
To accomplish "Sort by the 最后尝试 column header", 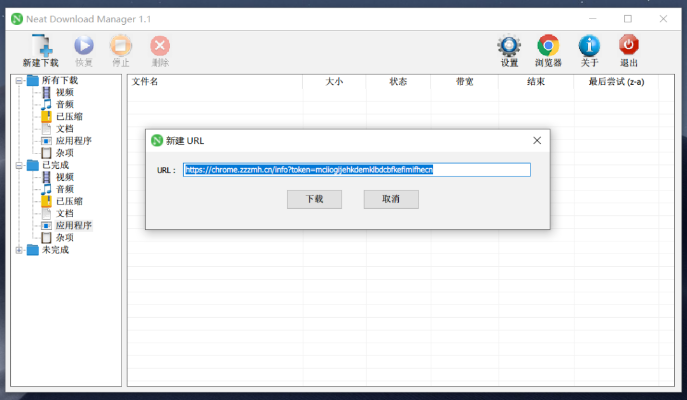I will (615, 82).
